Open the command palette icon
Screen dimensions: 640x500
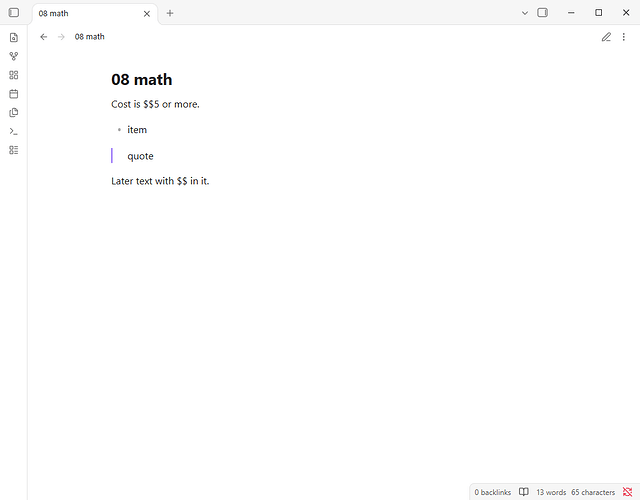pyautogui.click(x=14, y=131)
